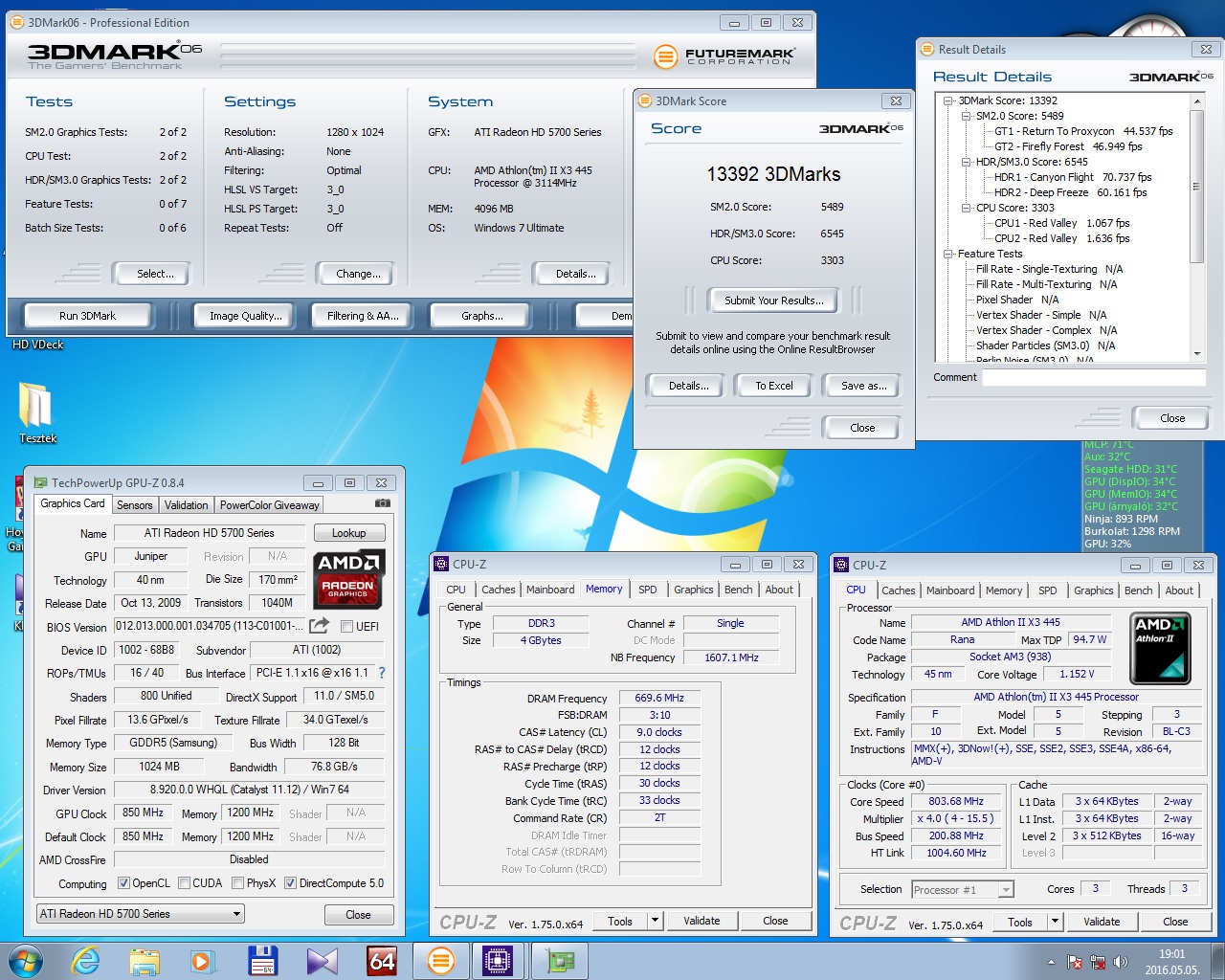Viewport: 1225px width, 980px height.
Task: Open Caches tab in CPU-Z CPU window
Action: point(899,590)
